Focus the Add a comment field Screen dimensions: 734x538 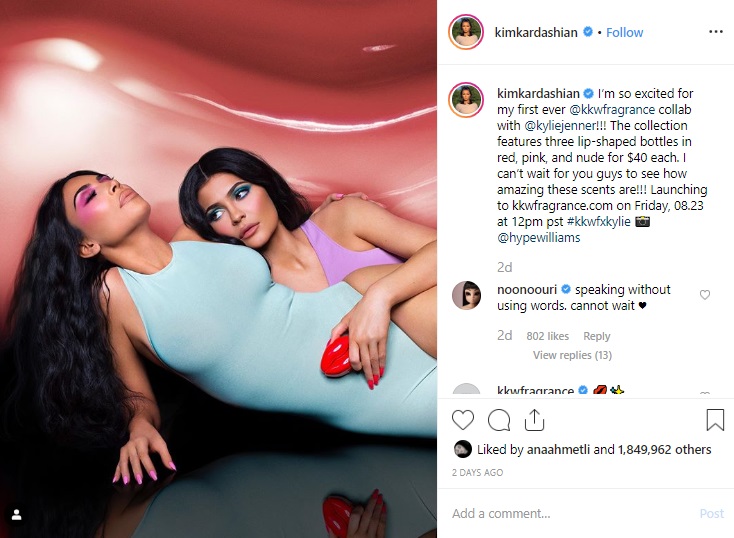(569, 514)
